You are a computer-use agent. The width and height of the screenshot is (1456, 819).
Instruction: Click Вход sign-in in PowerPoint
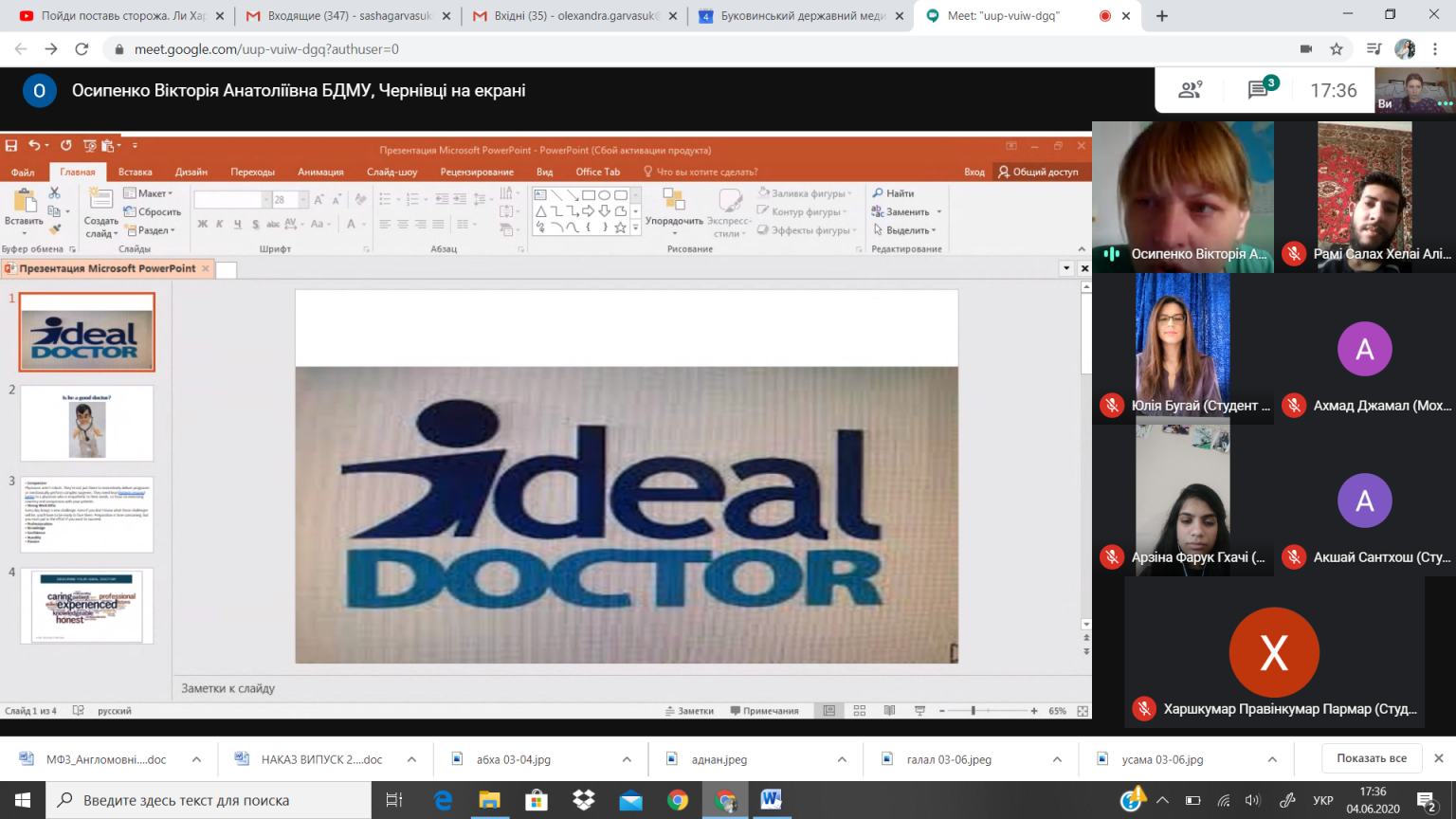pos(974,173)
